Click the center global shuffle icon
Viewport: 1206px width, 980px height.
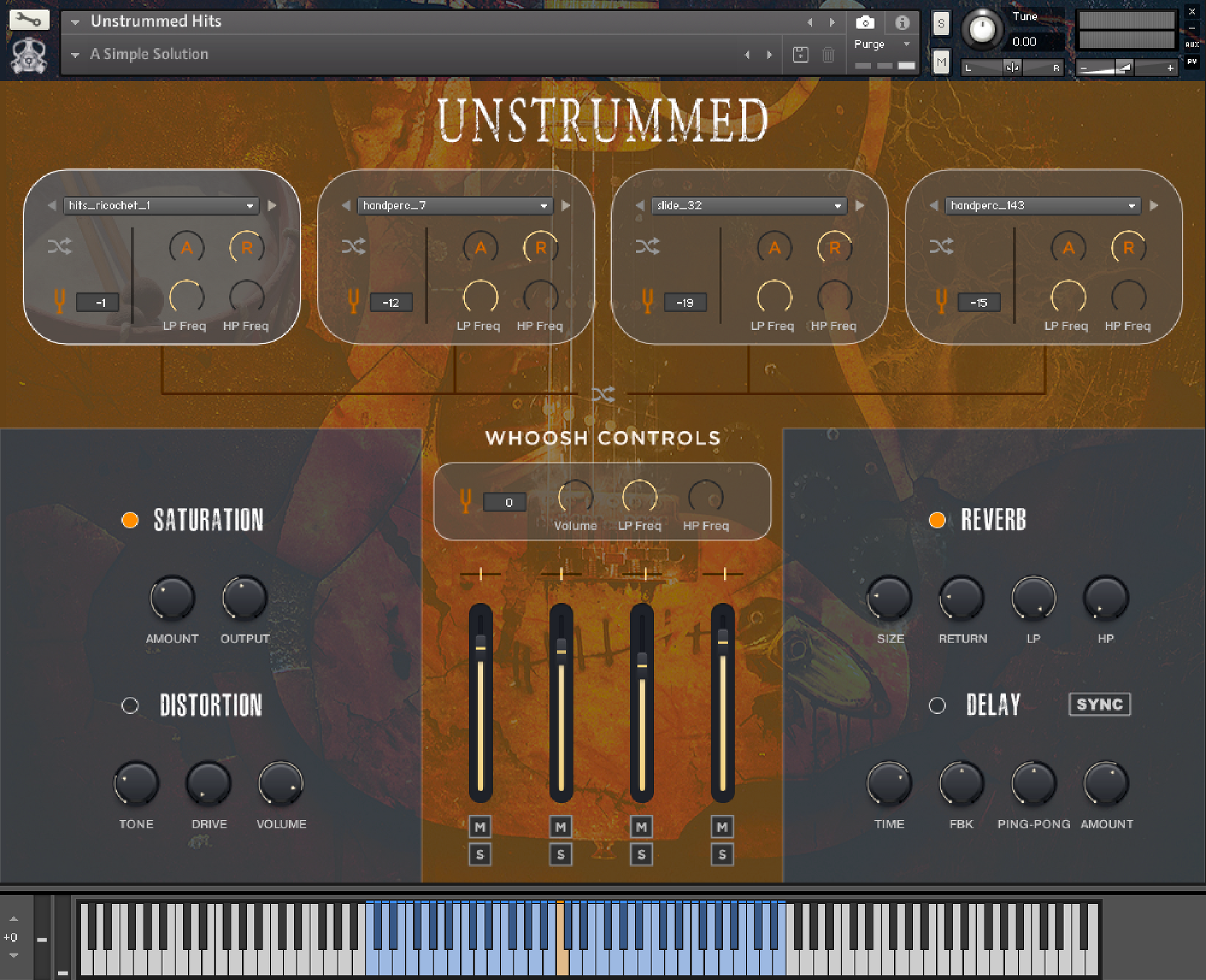tap(602, 394)
